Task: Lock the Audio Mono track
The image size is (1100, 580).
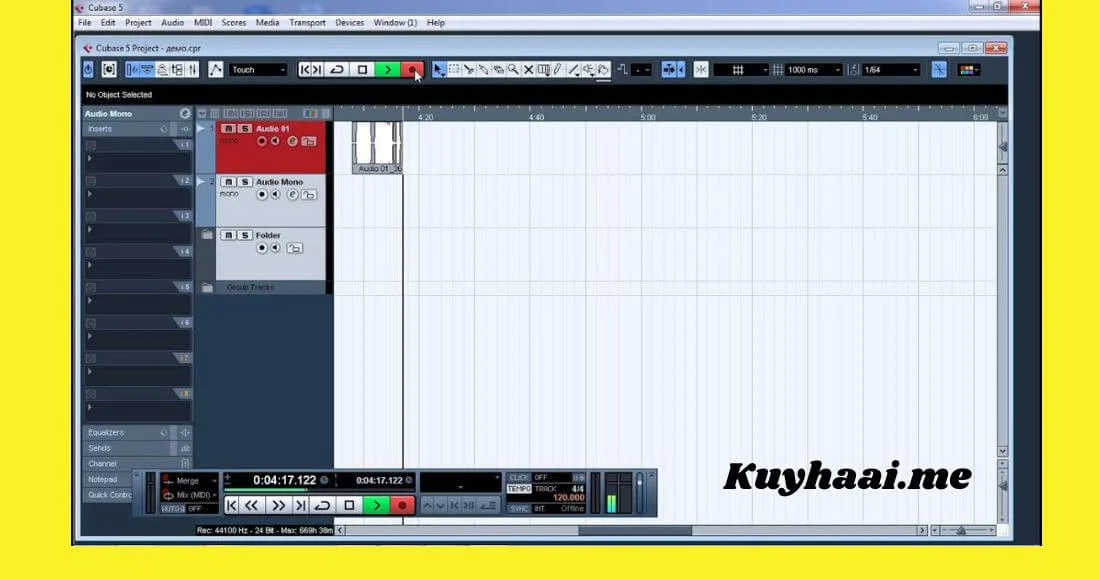Action: pyautogui.click(x=309, y=194)
